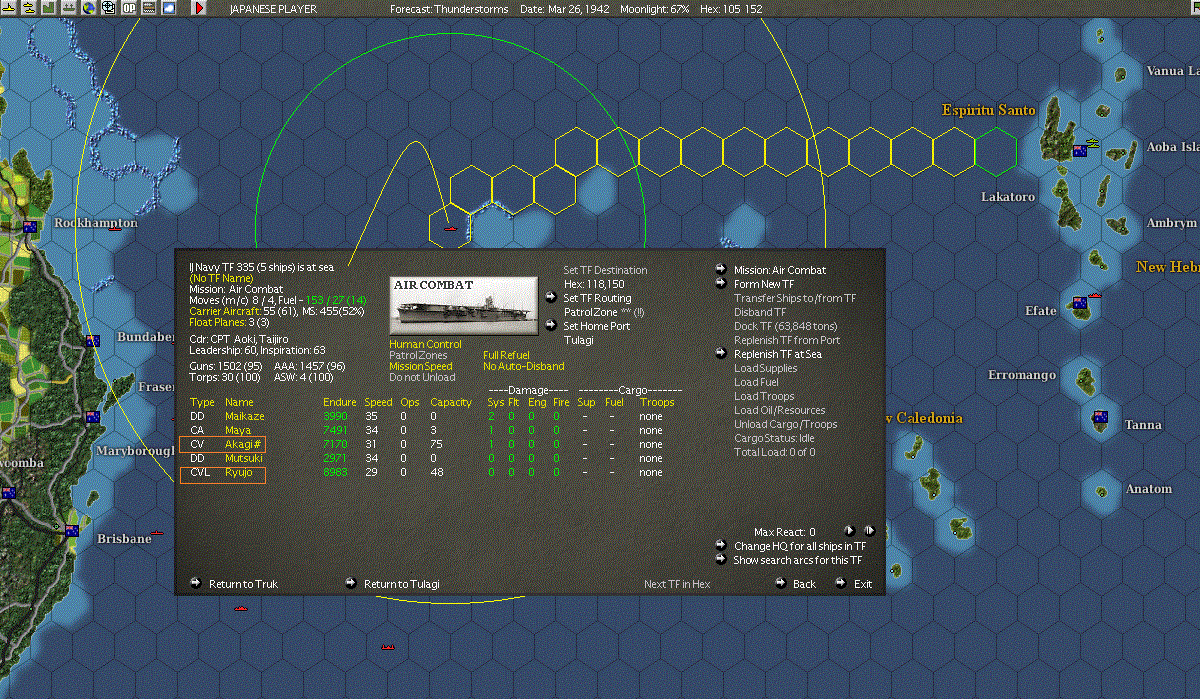This screenshot has height=699, width=1200.
Task: Click the double-ship icon in the top toolbar
Action: (x=29, y=8)
